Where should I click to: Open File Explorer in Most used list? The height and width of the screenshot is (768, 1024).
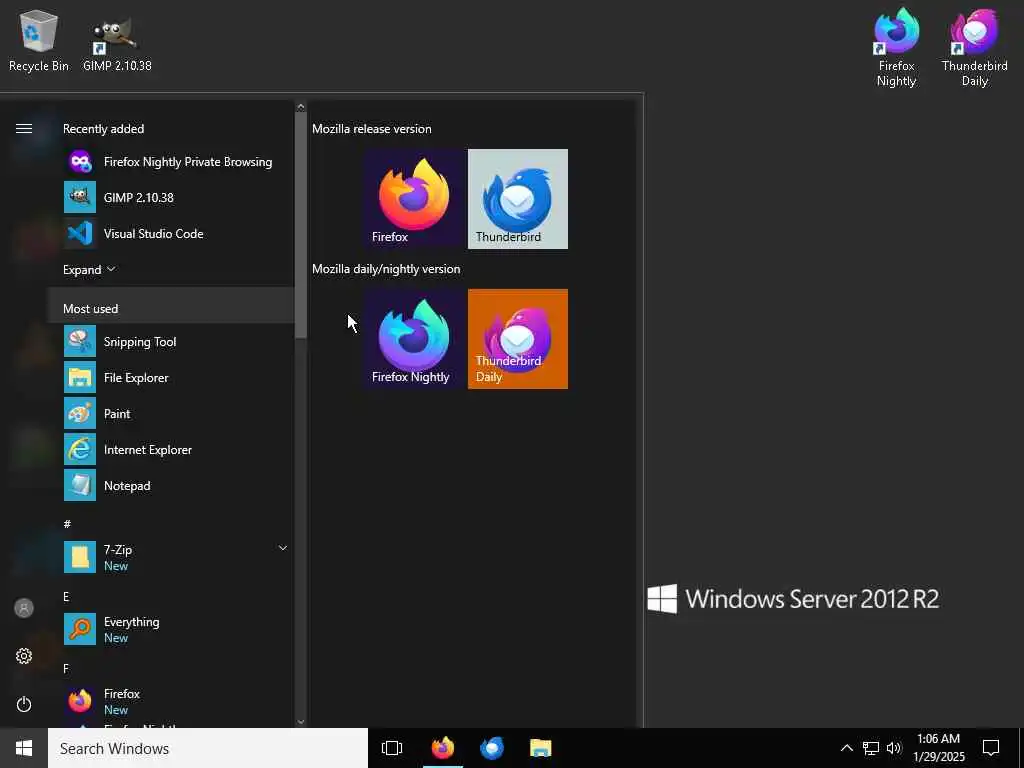[171, 377]
